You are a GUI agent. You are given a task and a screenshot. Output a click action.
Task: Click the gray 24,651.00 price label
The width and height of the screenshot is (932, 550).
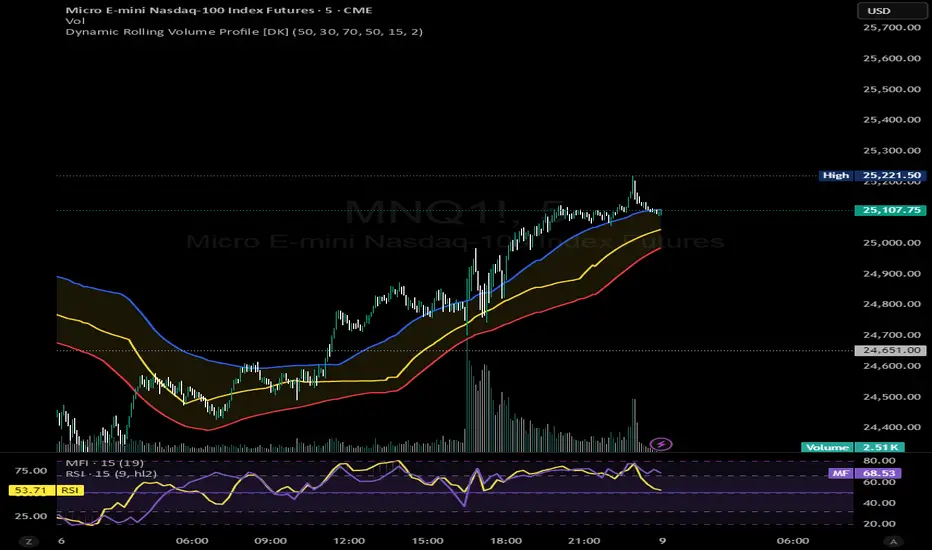click(x=890, y=350)
